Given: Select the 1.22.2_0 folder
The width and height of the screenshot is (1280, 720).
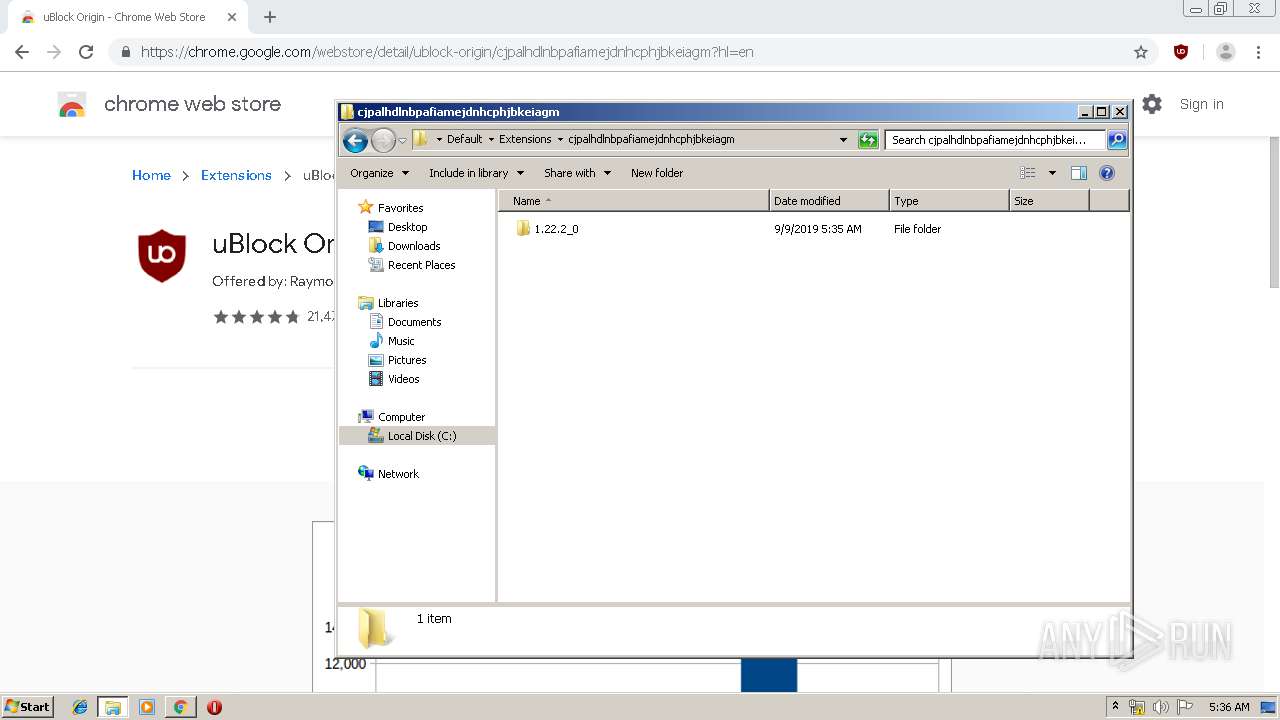Looking at the screenshot, I should 547,229.
